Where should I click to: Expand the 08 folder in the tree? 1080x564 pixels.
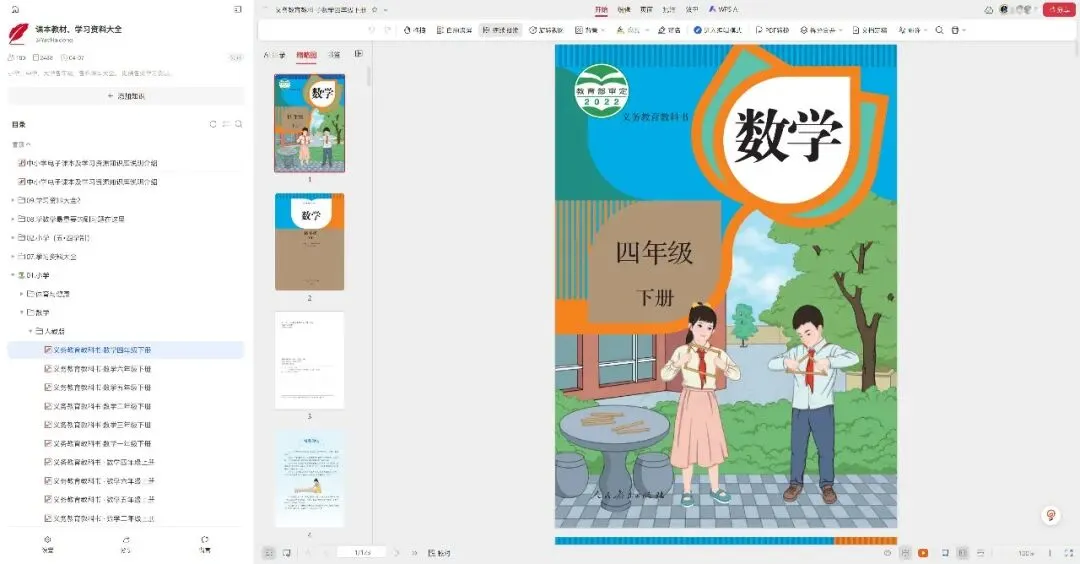tap(13, 219)
